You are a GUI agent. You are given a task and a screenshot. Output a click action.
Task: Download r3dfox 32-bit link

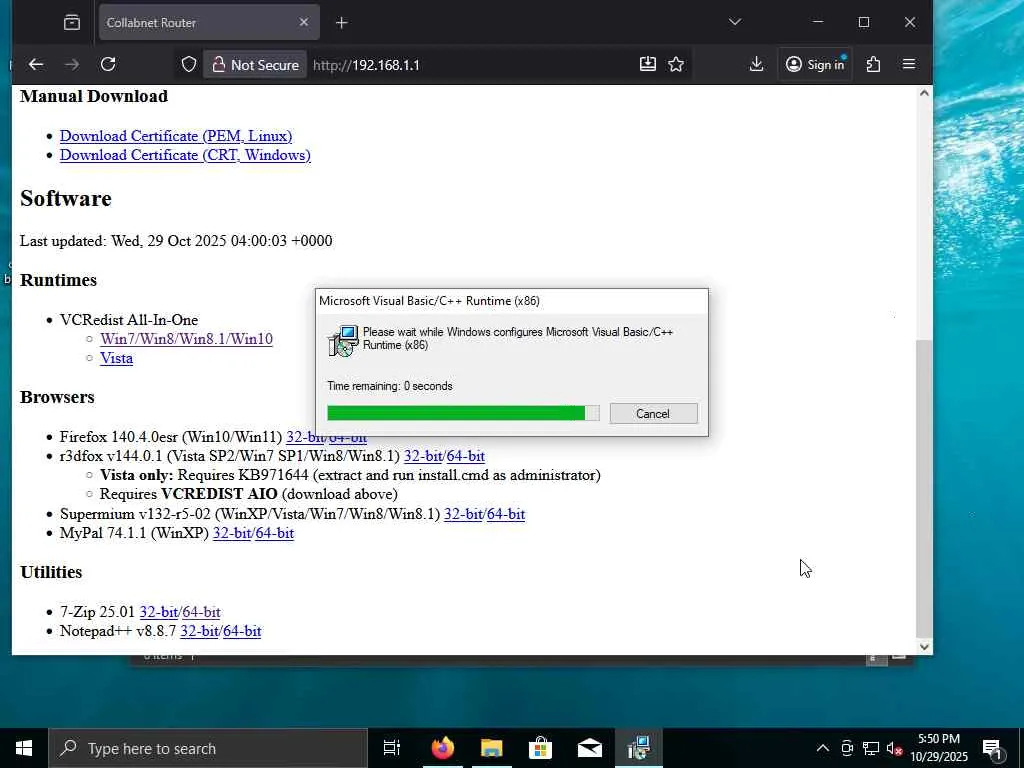(x=423, y=456)
